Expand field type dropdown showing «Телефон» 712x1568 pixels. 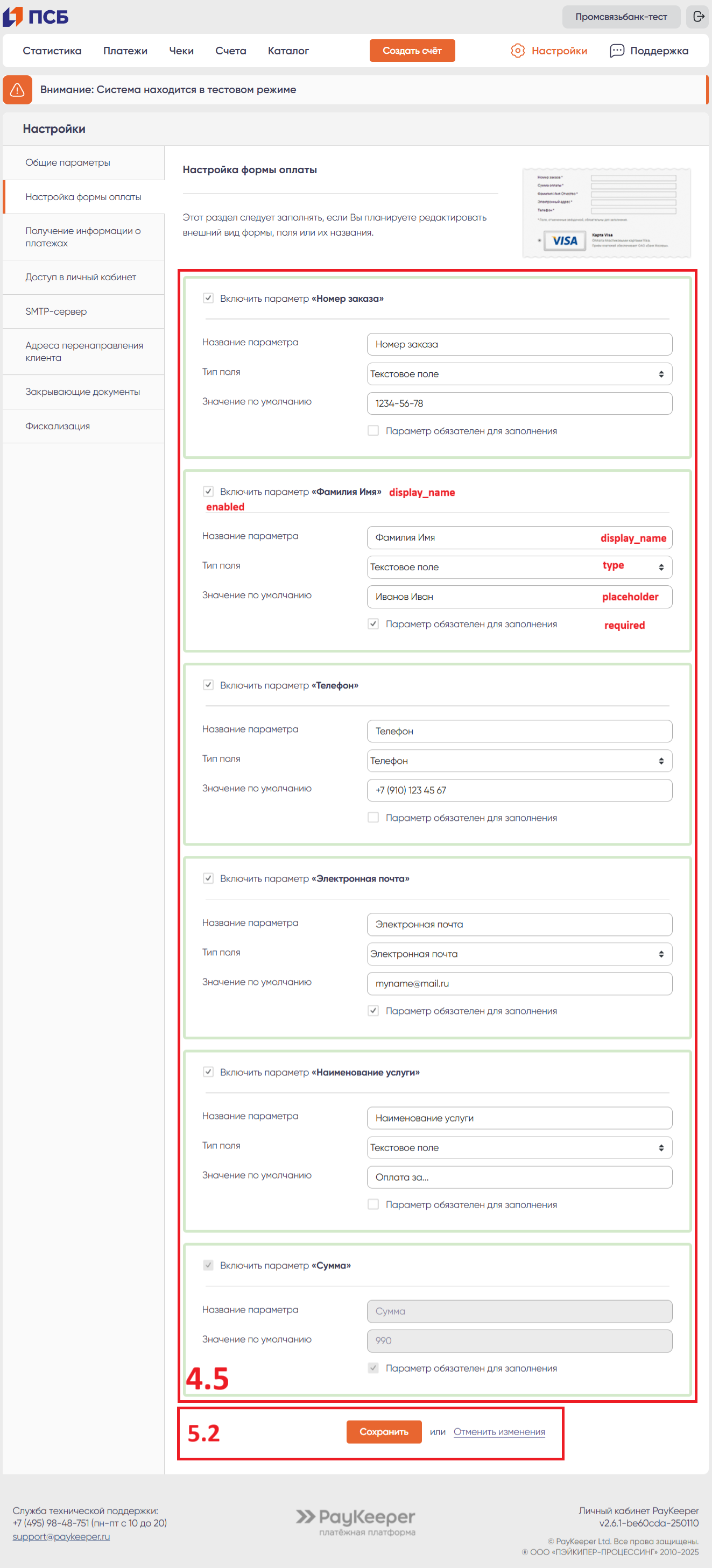click(519, 760)
